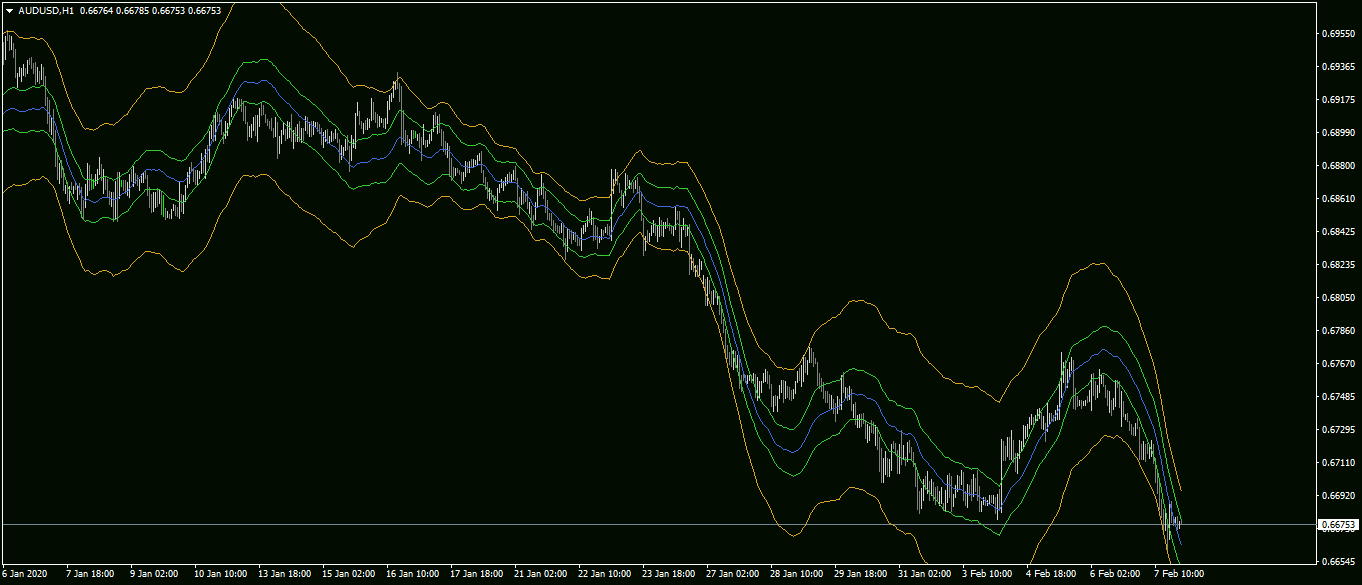Click the 9 Jan 02:00 time label
Viewport: 1362px width, 585px height.
(154, 574)
